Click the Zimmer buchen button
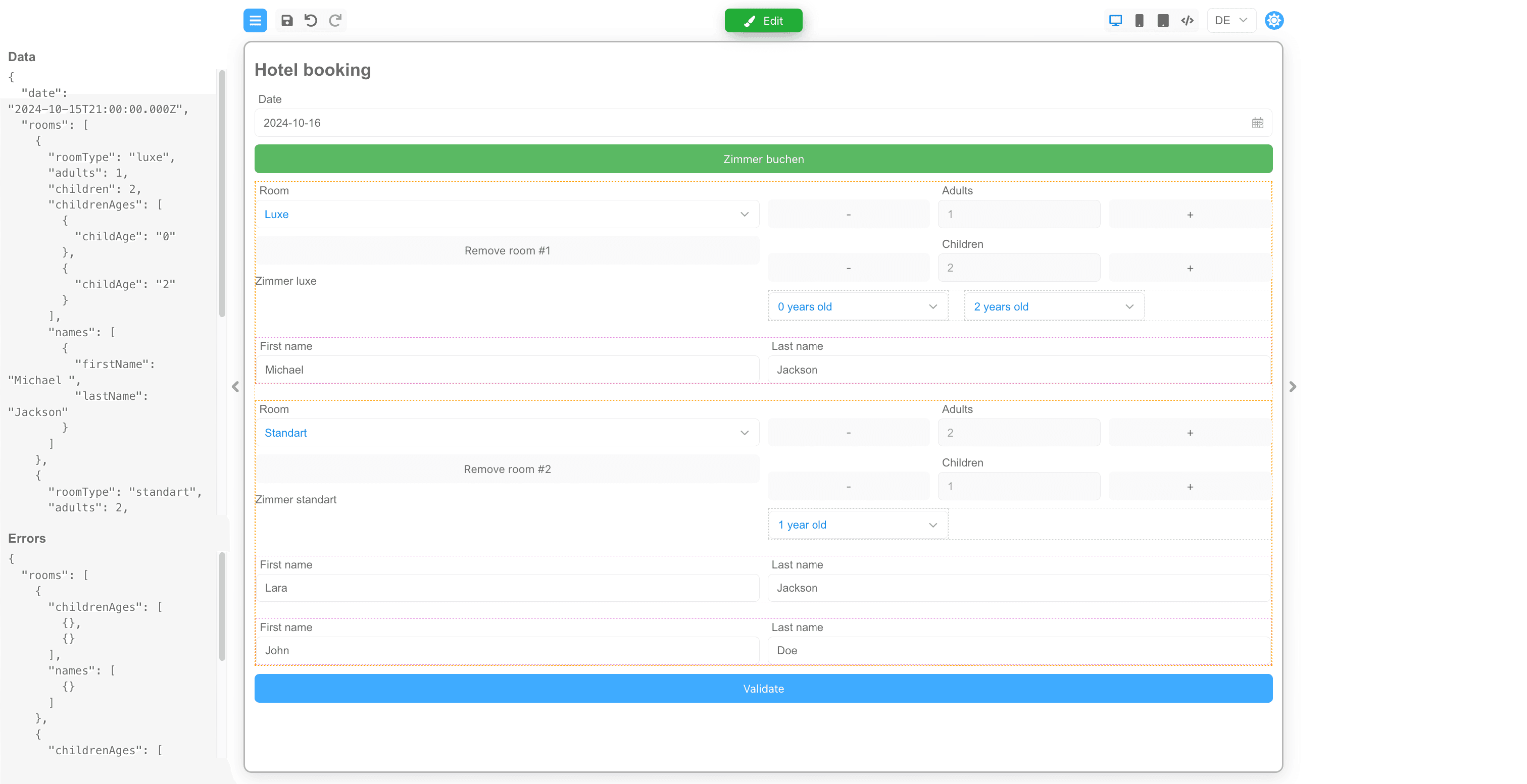The image size is (1527, 784). 763,160
